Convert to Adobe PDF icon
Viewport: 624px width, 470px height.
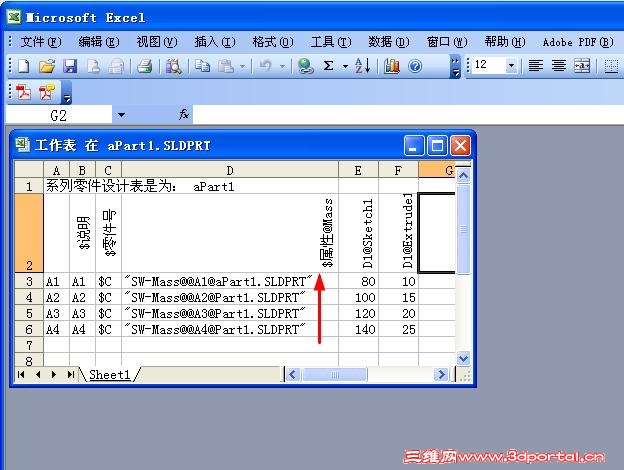click(x=23, y=93)
